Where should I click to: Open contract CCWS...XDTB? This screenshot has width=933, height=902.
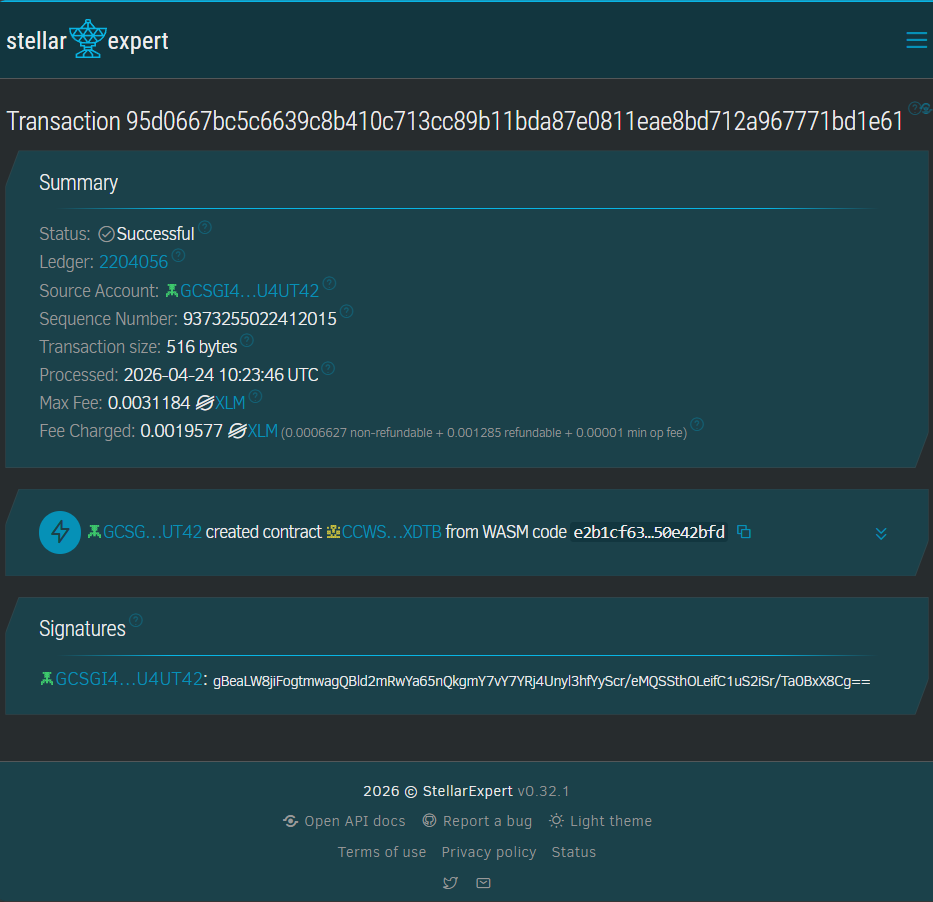[384, 532]
